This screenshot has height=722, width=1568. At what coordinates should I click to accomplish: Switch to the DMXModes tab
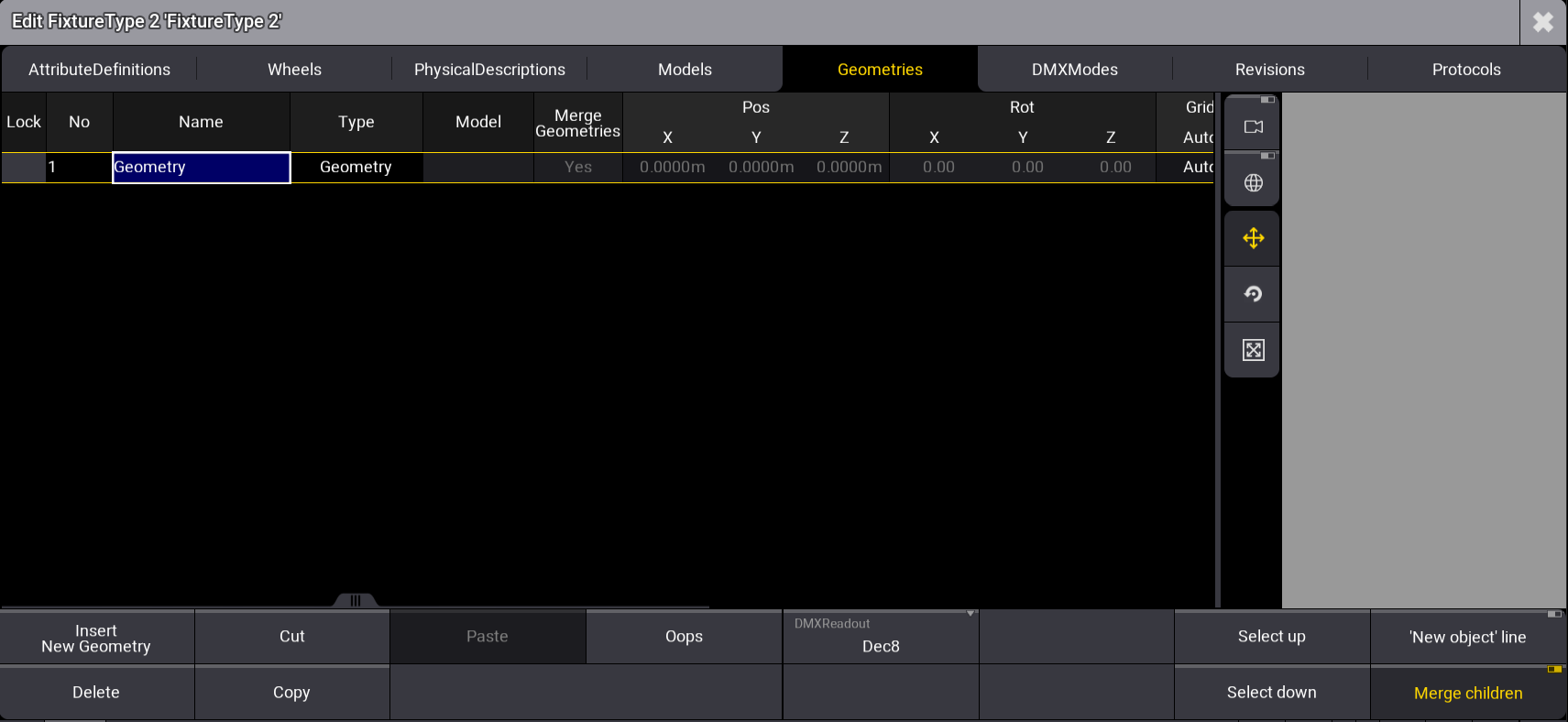(x=1074, y=70)
